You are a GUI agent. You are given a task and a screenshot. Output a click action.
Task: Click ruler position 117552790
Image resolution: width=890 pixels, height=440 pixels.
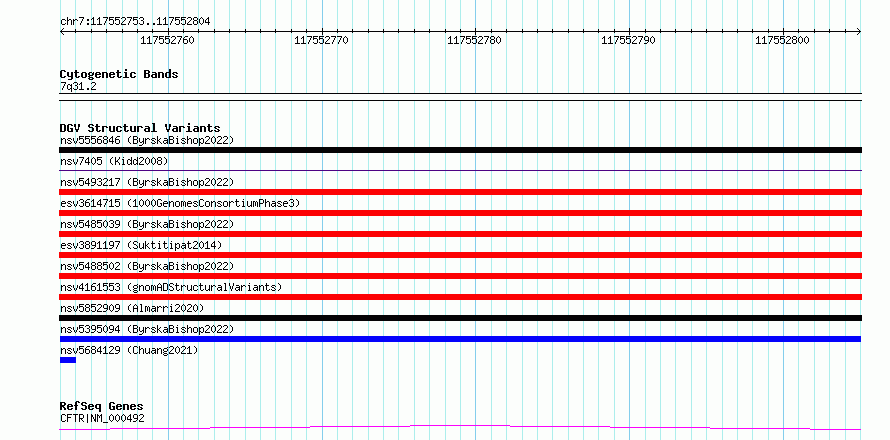628,40
